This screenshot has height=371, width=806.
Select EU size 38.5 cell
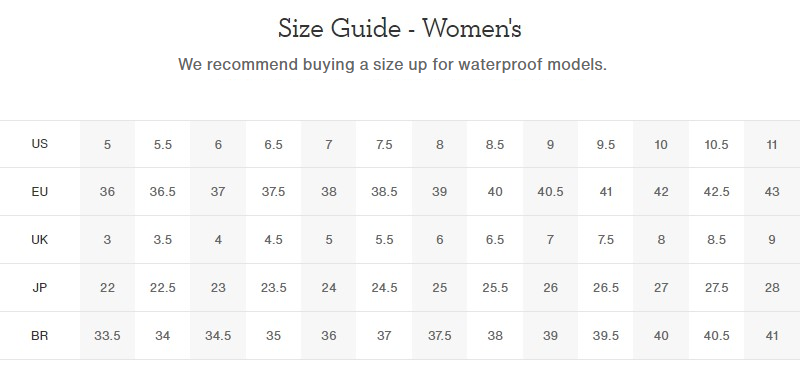(x=384, y=192)
